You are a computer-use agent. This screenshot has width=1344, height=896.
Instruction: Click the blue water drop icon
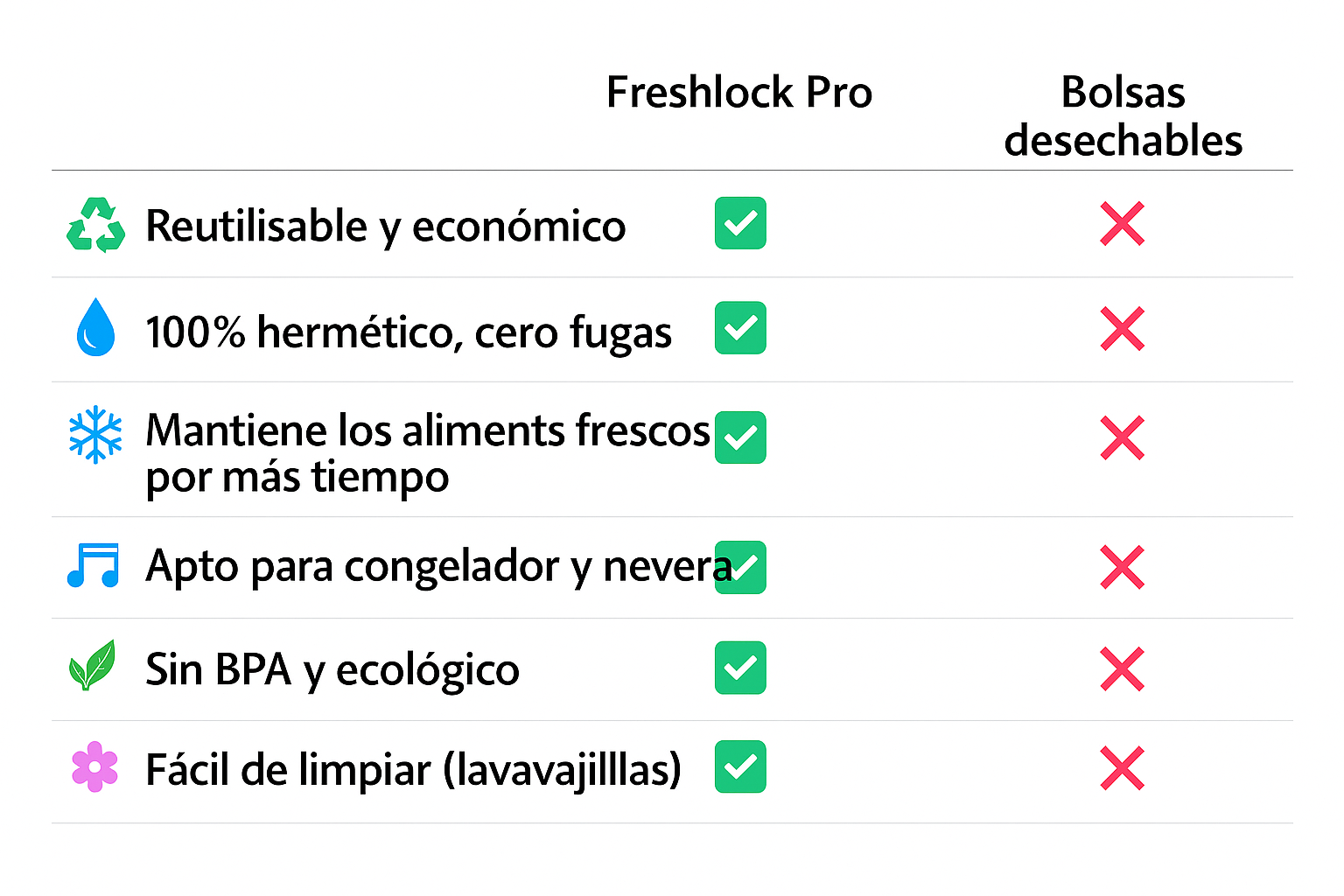pos(95,328)
